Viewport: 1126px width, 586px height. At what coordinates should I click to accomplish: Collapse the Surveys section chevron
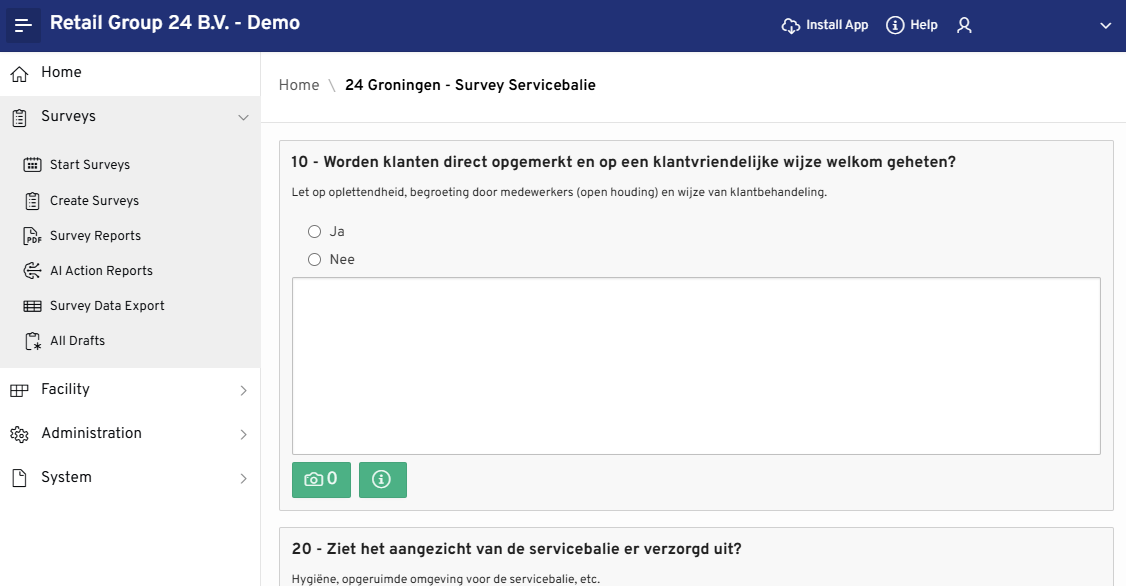[243, 118]
